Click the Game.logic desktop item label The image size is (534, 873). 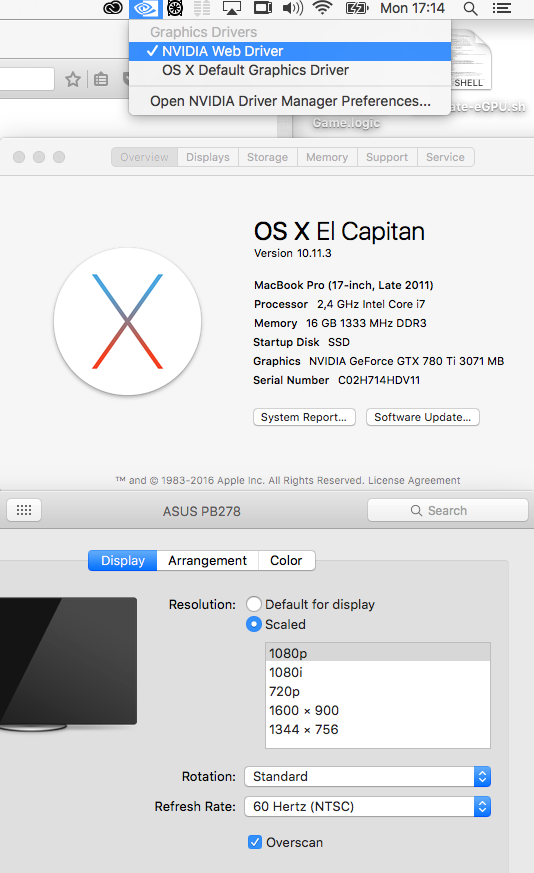pyautogui.click(x=346, y=123)
